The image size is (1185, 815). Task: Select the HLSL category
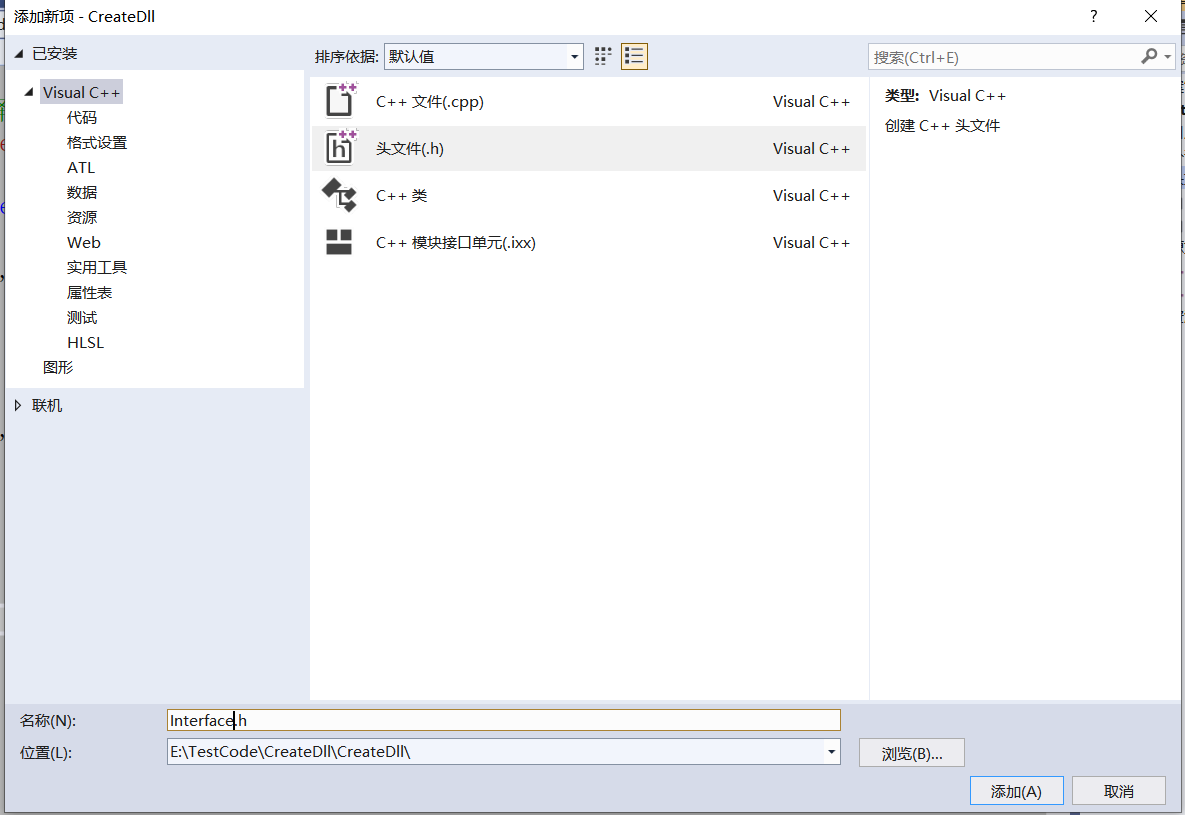85,342
